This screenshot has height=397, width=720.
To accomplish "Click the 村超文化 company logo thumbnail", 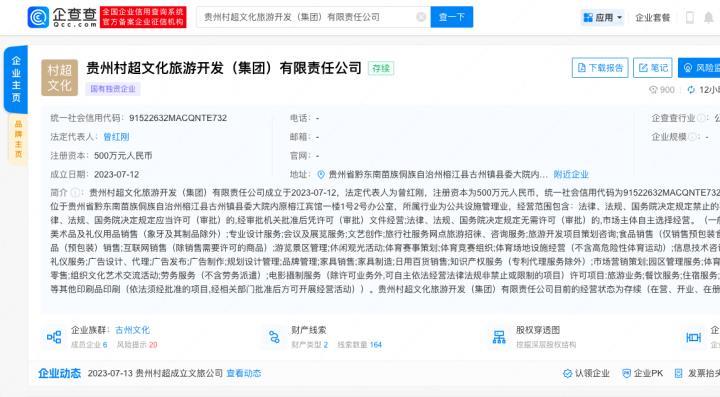I will point(60,78).
